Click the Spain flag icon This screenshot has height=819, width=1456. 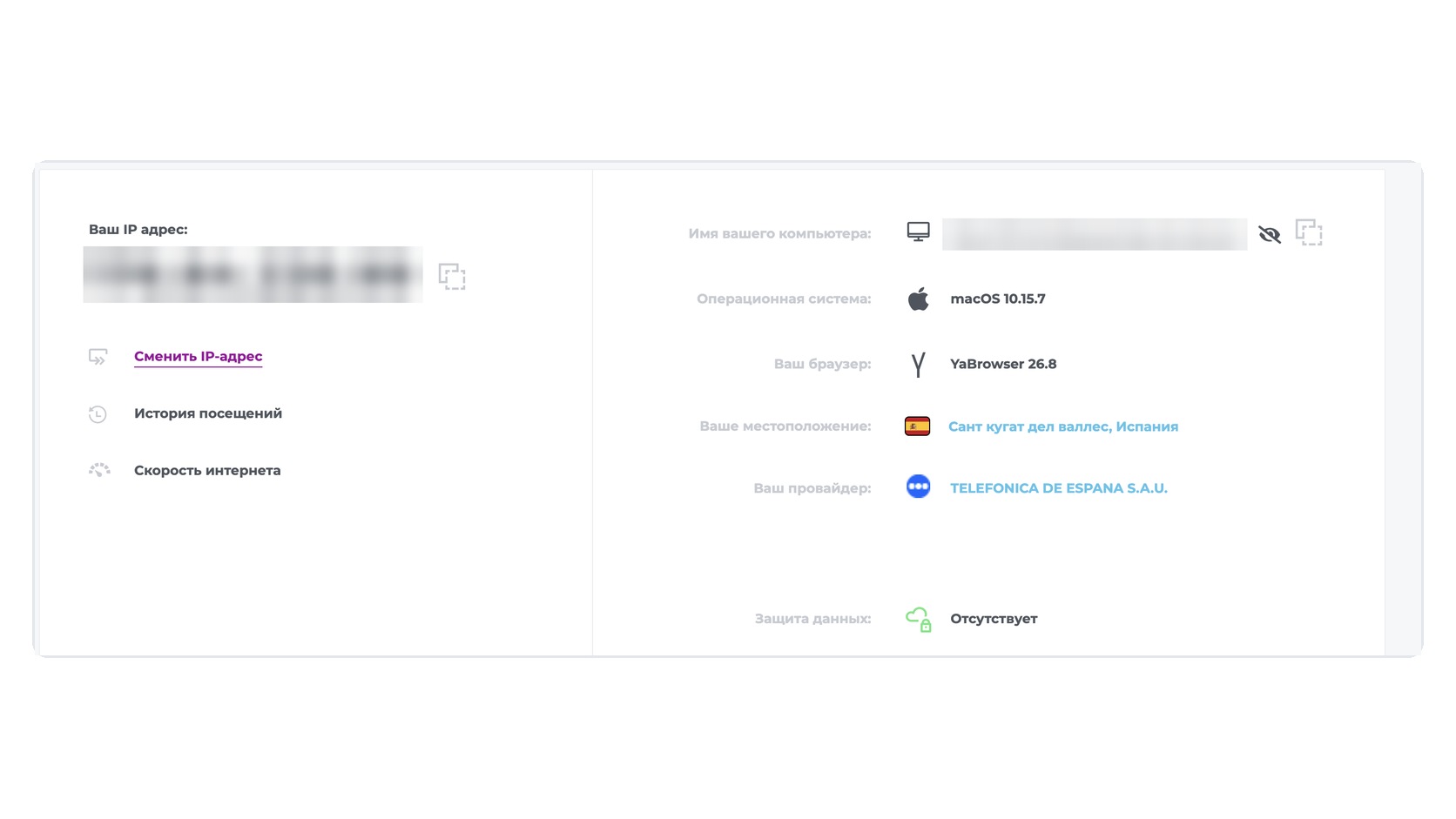[x=917, y=426]
